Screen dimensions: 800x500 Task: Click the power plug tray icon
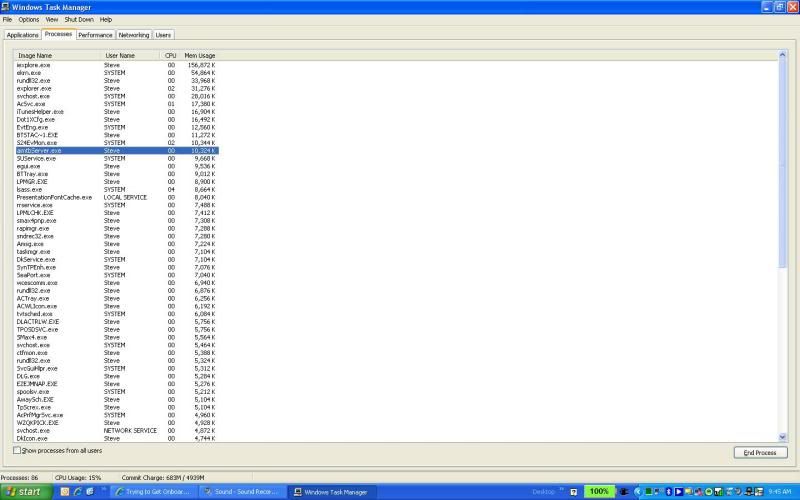pyautogui.click(x=624, y=492)
